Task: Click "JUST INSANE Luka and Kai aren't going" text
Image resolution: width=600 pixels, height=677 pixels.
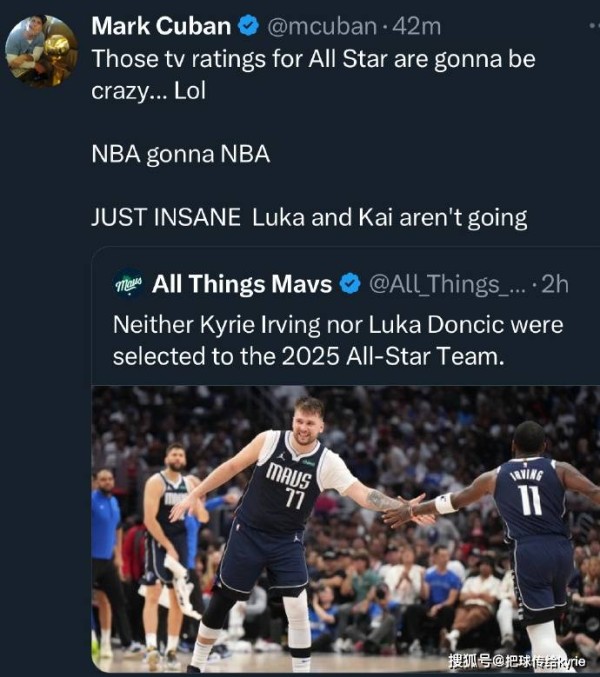Action: (308, 218)
